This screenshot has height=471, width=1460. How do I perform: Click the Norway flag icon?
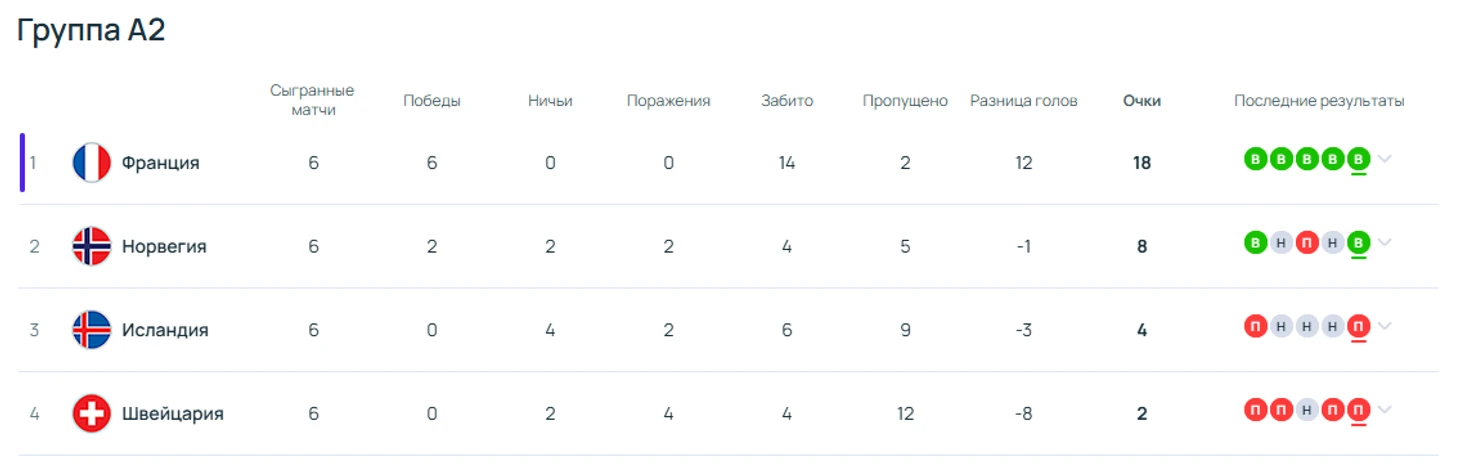(92, 246)
